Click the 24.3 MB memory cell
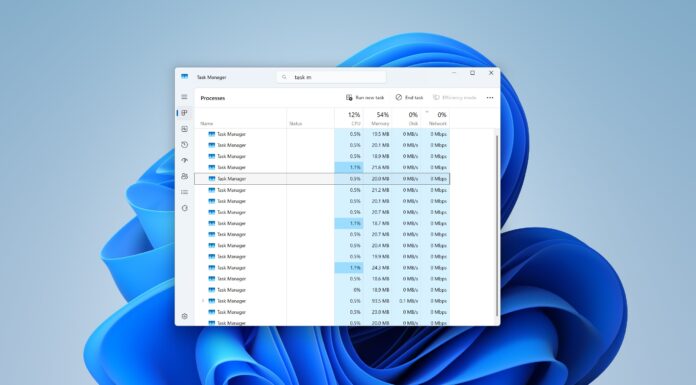696x385 pixels. click(378, 268)
